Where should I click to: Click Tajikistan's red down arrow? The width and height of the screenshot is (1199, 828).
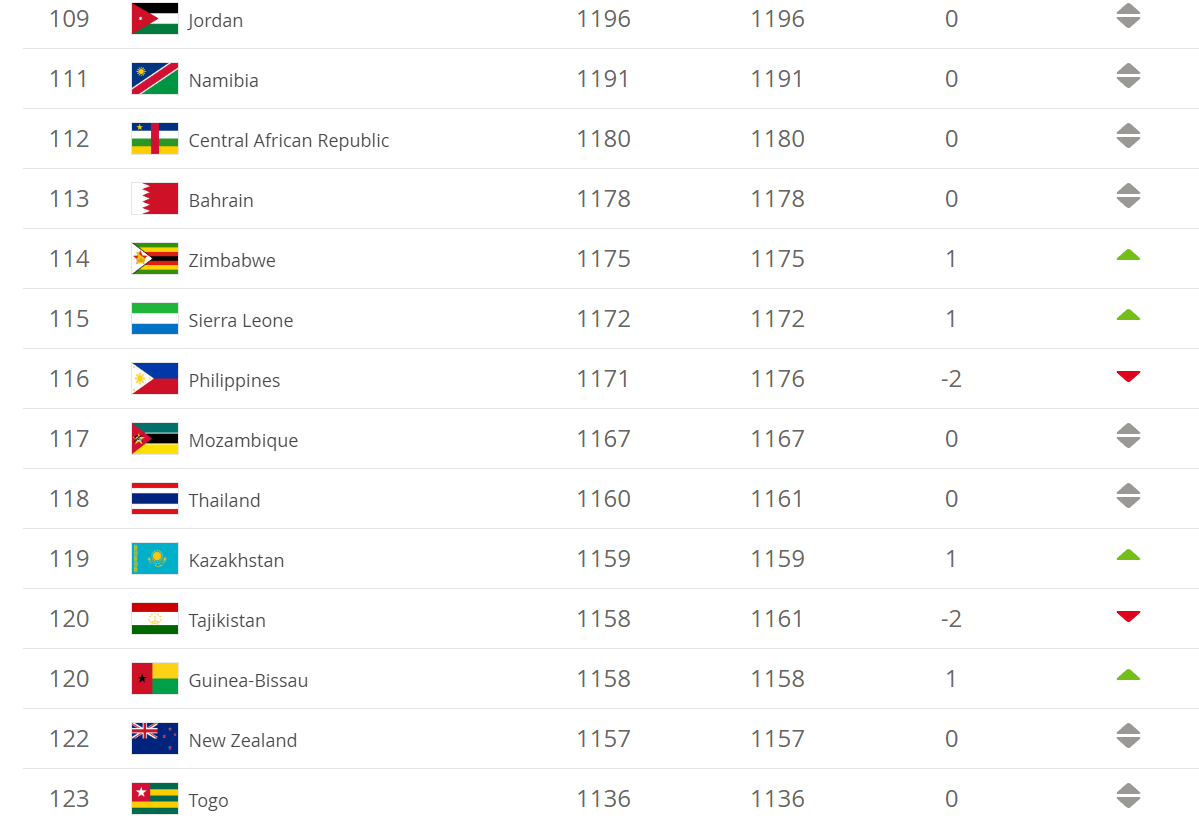point(1128,616)
